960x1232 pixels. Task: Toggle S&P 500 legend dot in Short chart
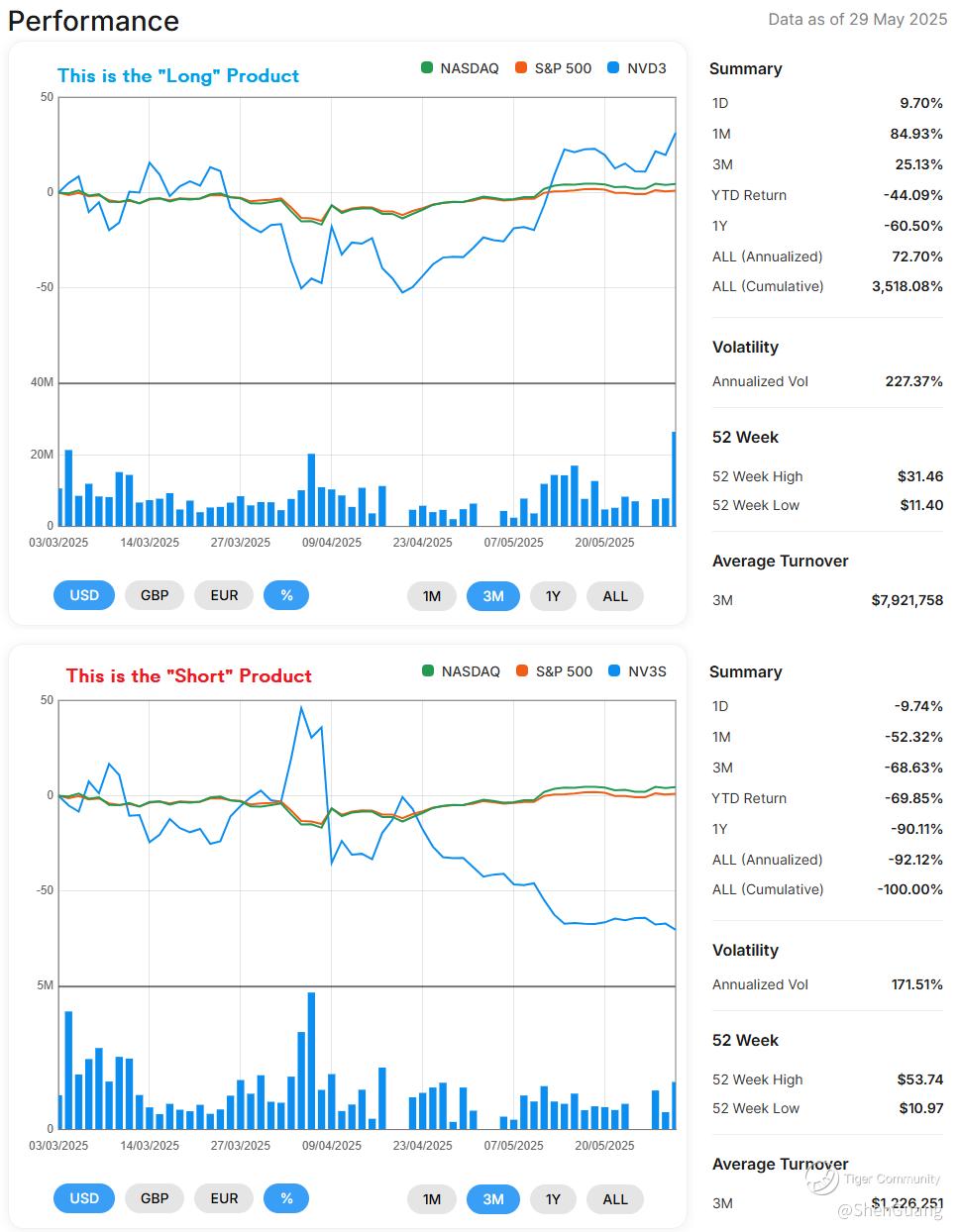pos(522,671)
